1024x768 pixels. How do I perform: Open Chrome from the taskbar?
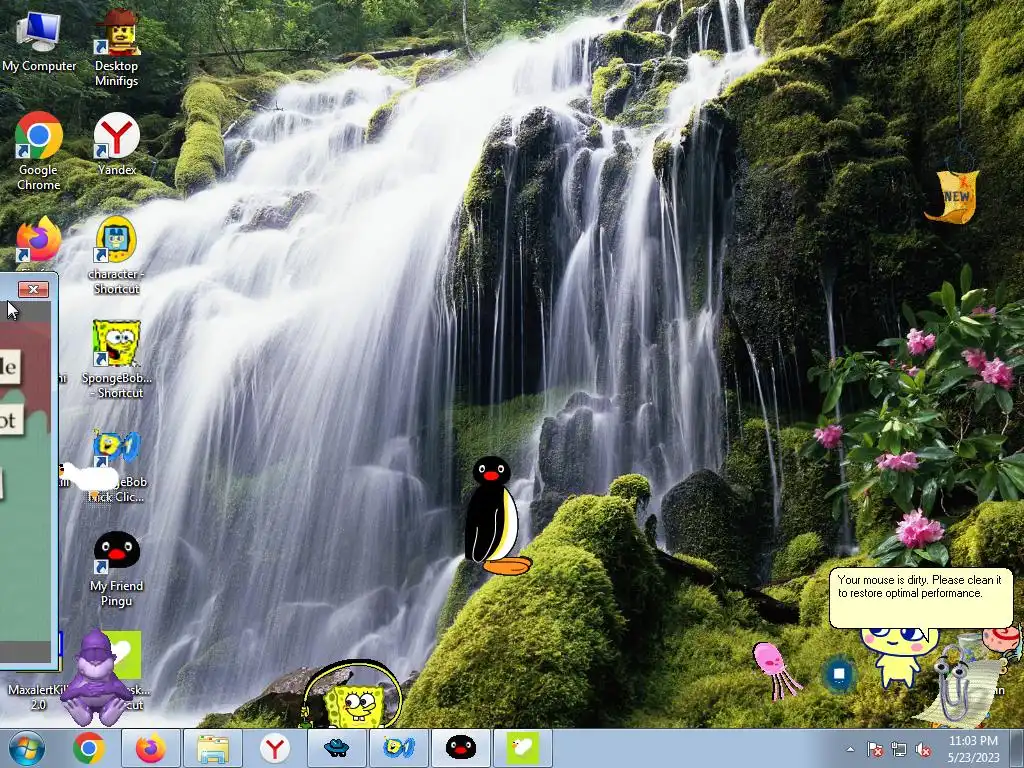[89, 748]
